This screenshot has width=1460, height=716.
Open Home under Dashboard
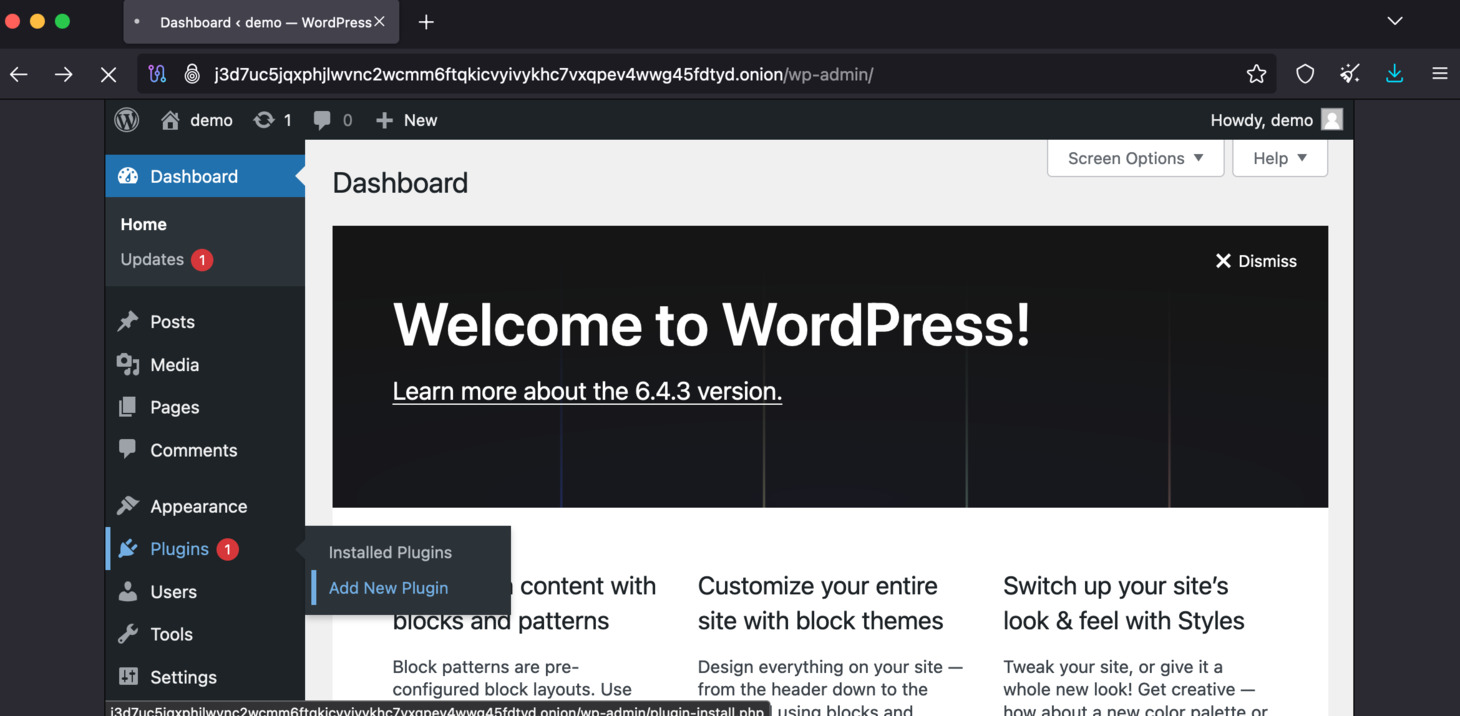point(144,224)
